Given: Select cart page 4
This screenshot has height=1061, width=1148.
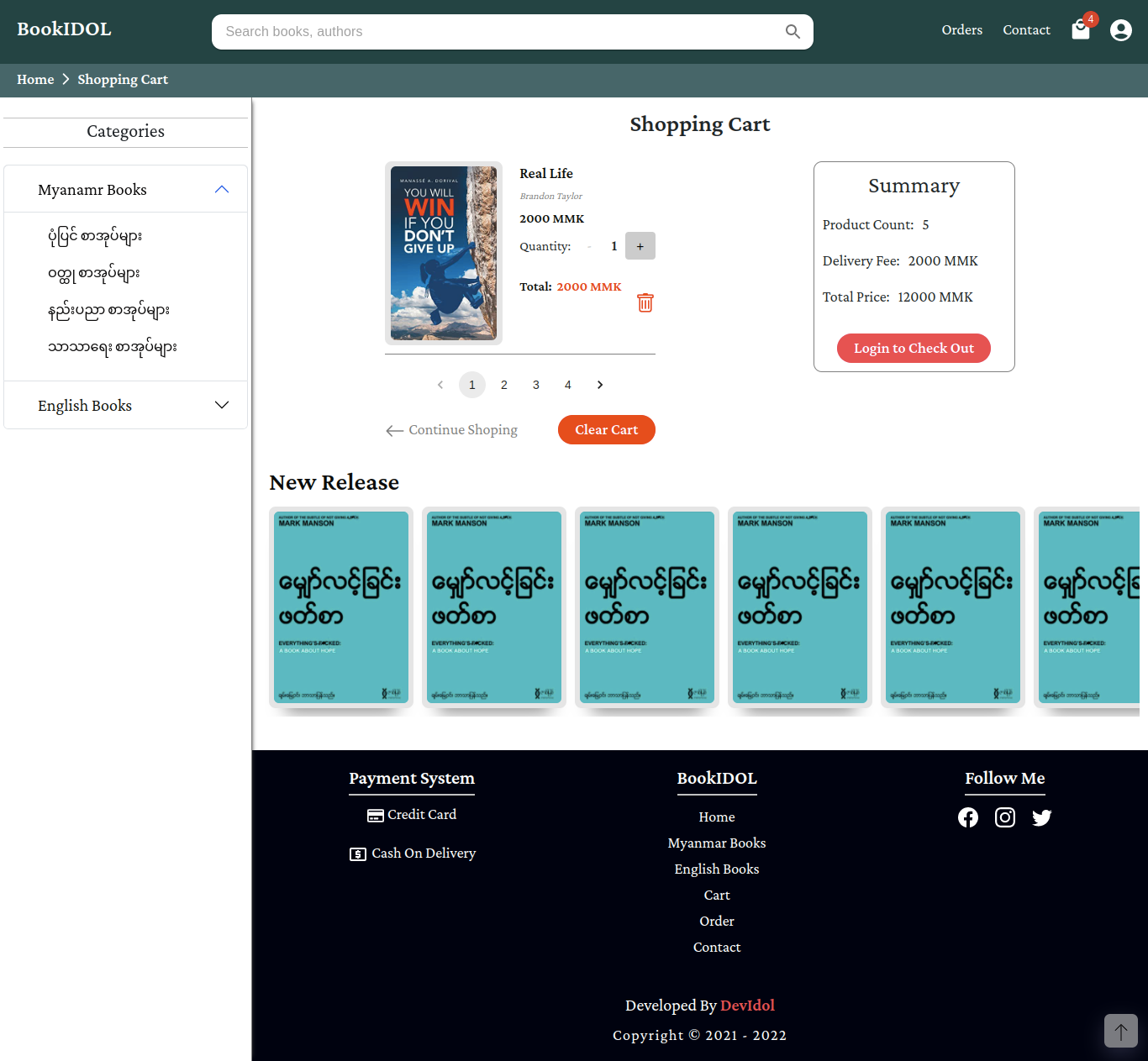Looking at the screenshot, I should (568, 385).
